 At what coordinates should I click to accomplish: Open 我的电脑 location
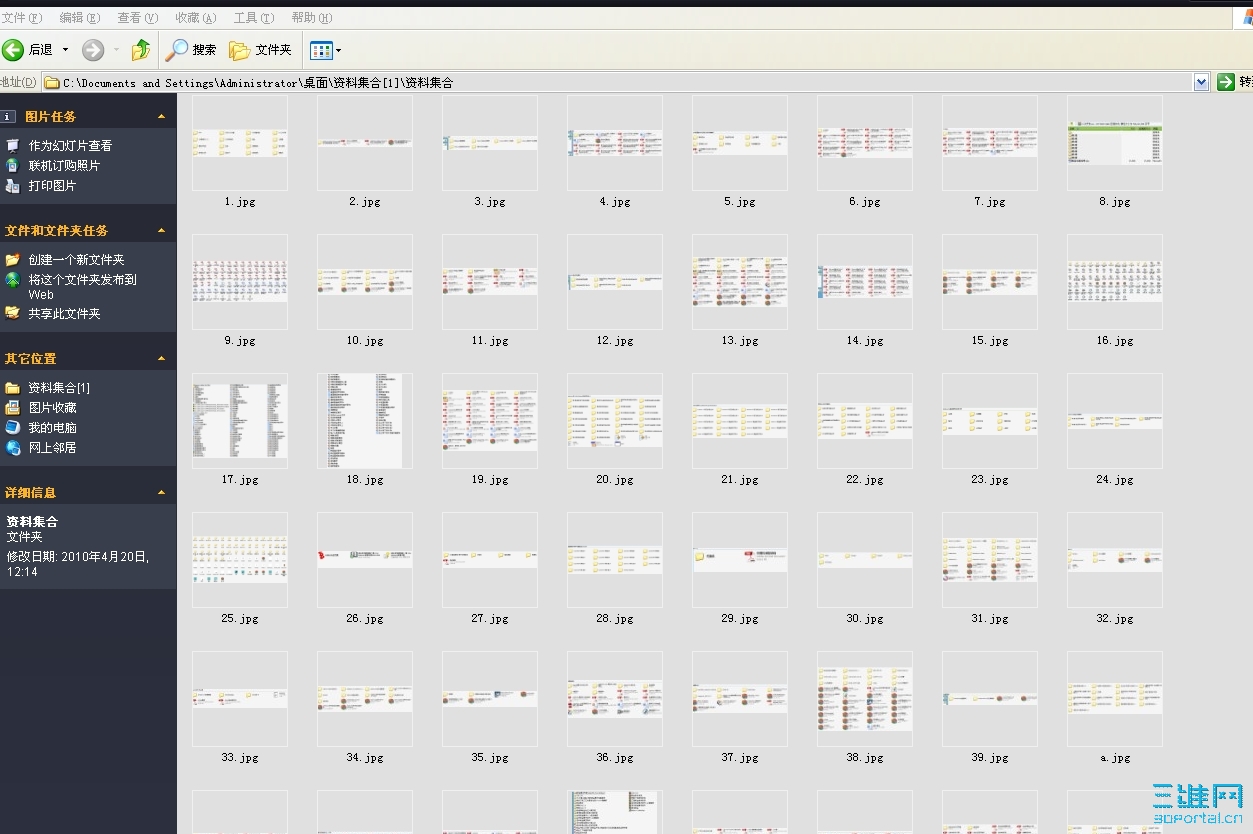coord(52,428)
